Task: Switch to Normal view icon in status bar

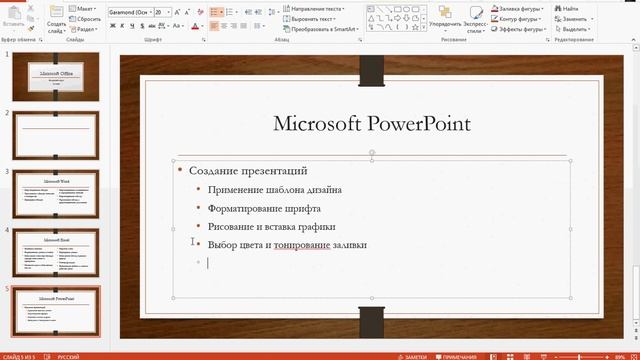Action: click(493, 357)
